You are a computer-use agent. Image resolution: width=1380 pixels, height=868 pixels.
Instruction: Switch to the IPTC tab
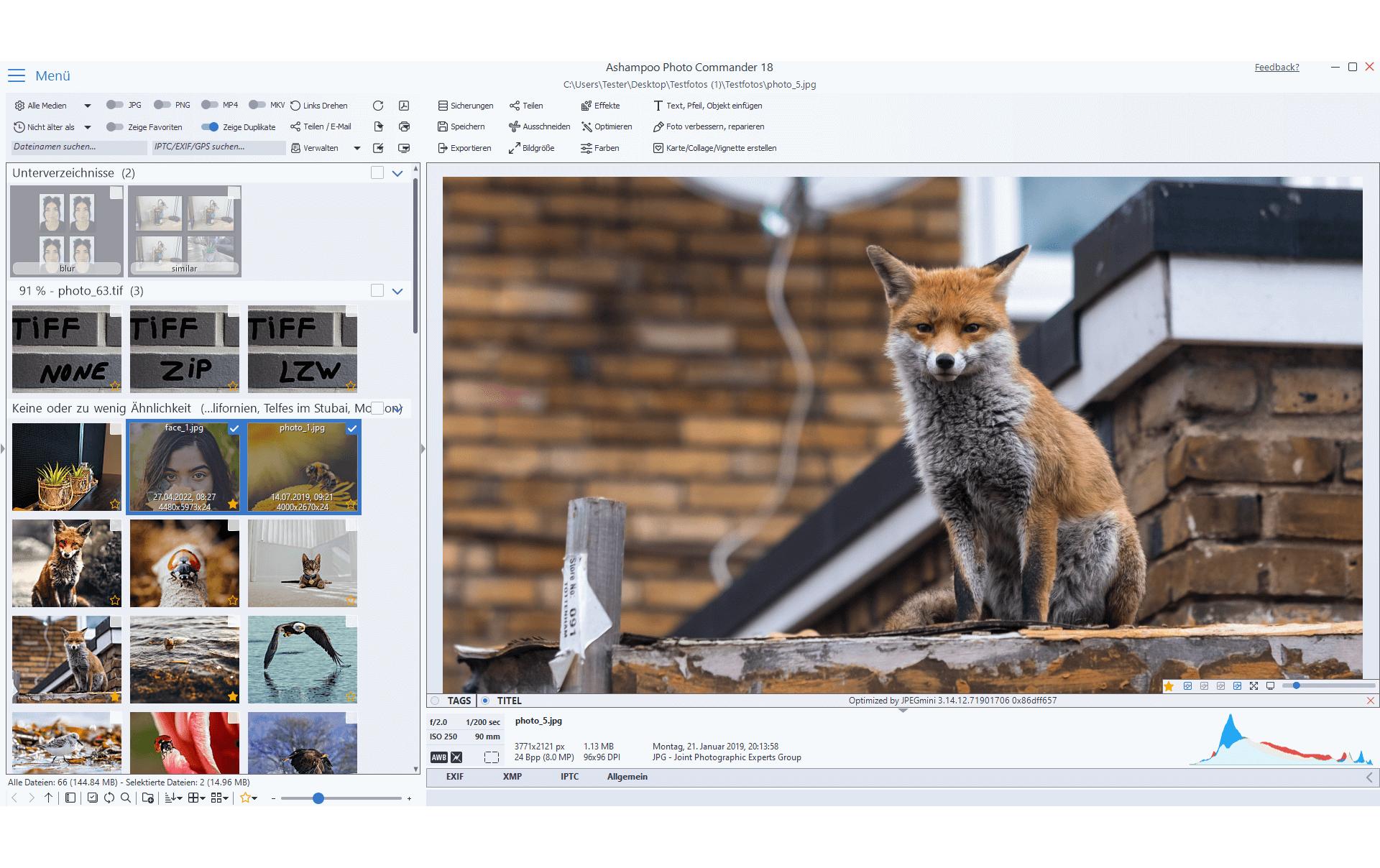[x=569, y=777]
